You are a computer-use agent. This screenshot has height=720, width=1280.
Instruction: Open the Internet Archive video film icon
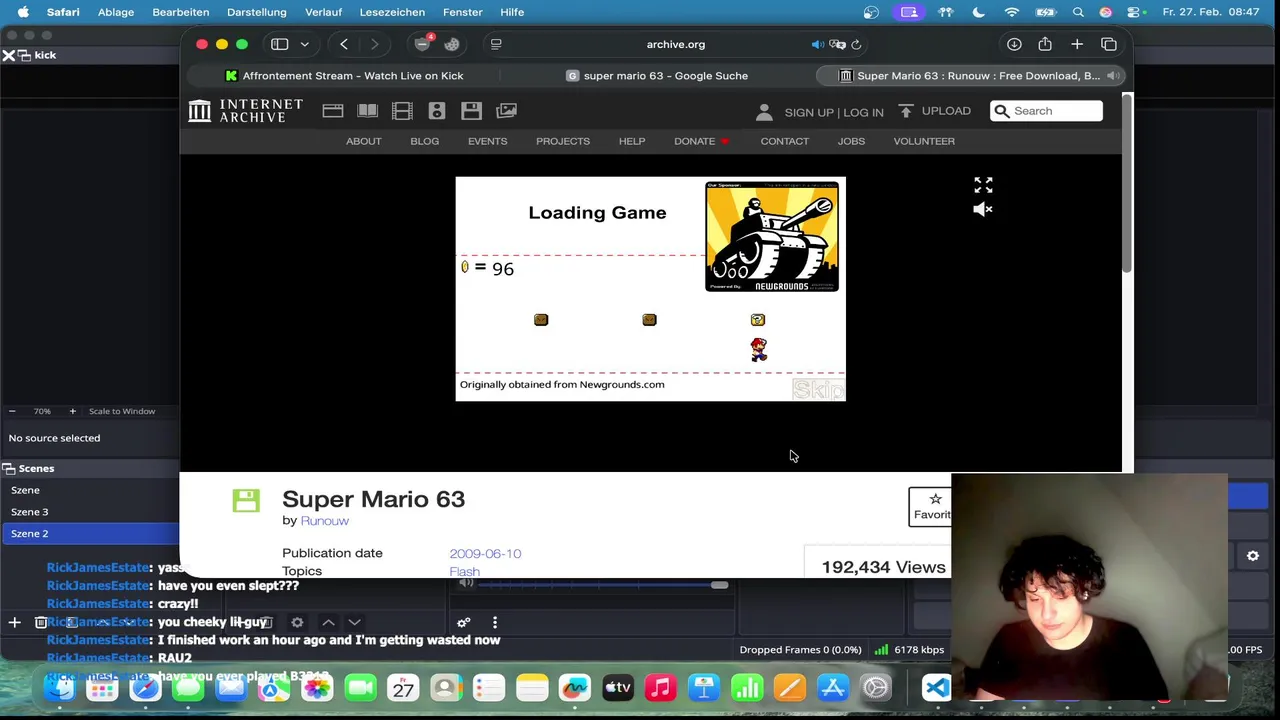point(402,111)
